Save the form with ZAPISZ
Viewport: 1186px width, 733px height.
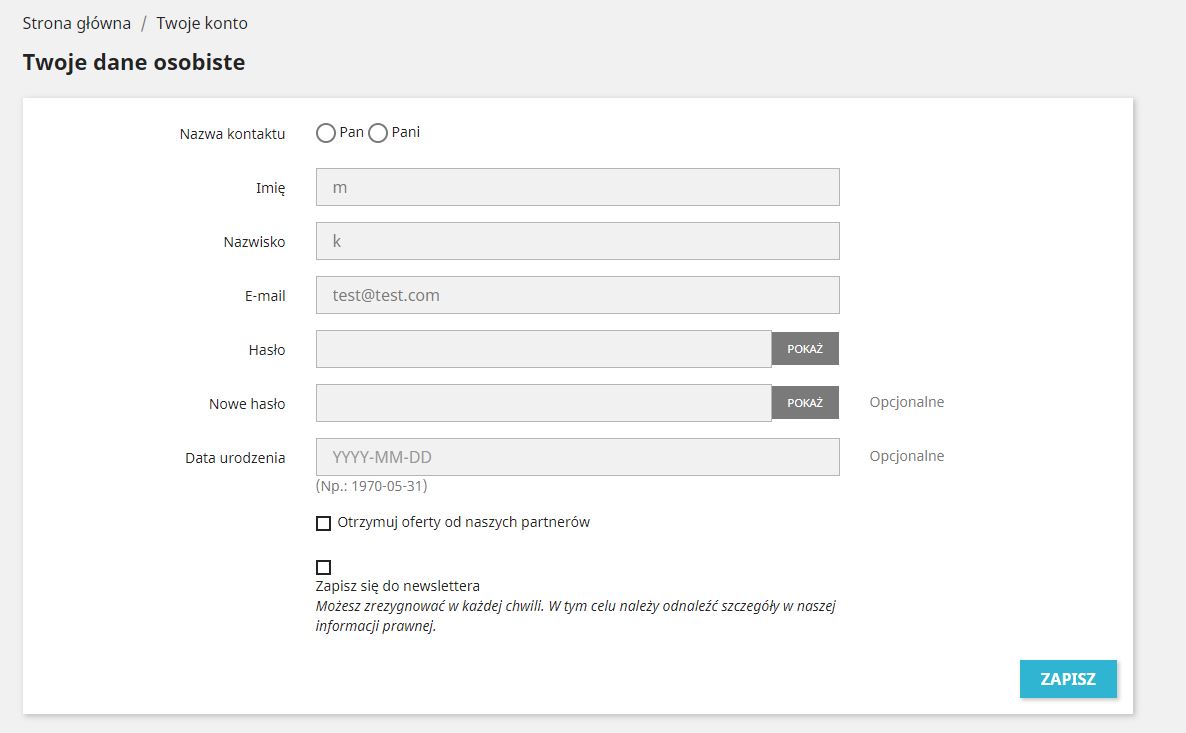coord(1068,679)
